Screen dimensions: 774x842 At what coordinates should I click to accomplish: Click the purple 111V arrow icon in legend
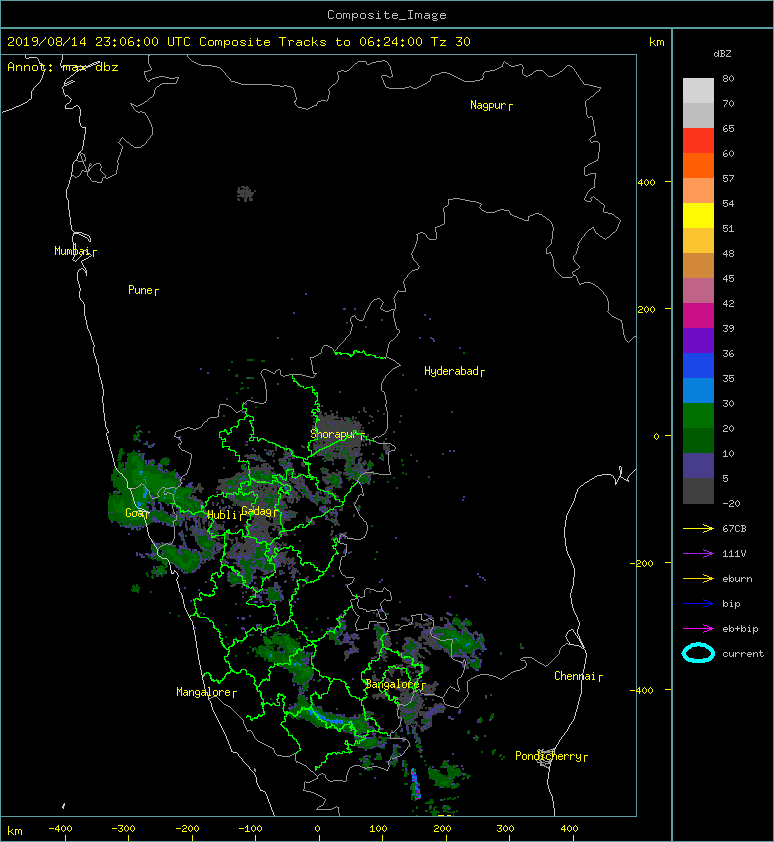[698, 553]
